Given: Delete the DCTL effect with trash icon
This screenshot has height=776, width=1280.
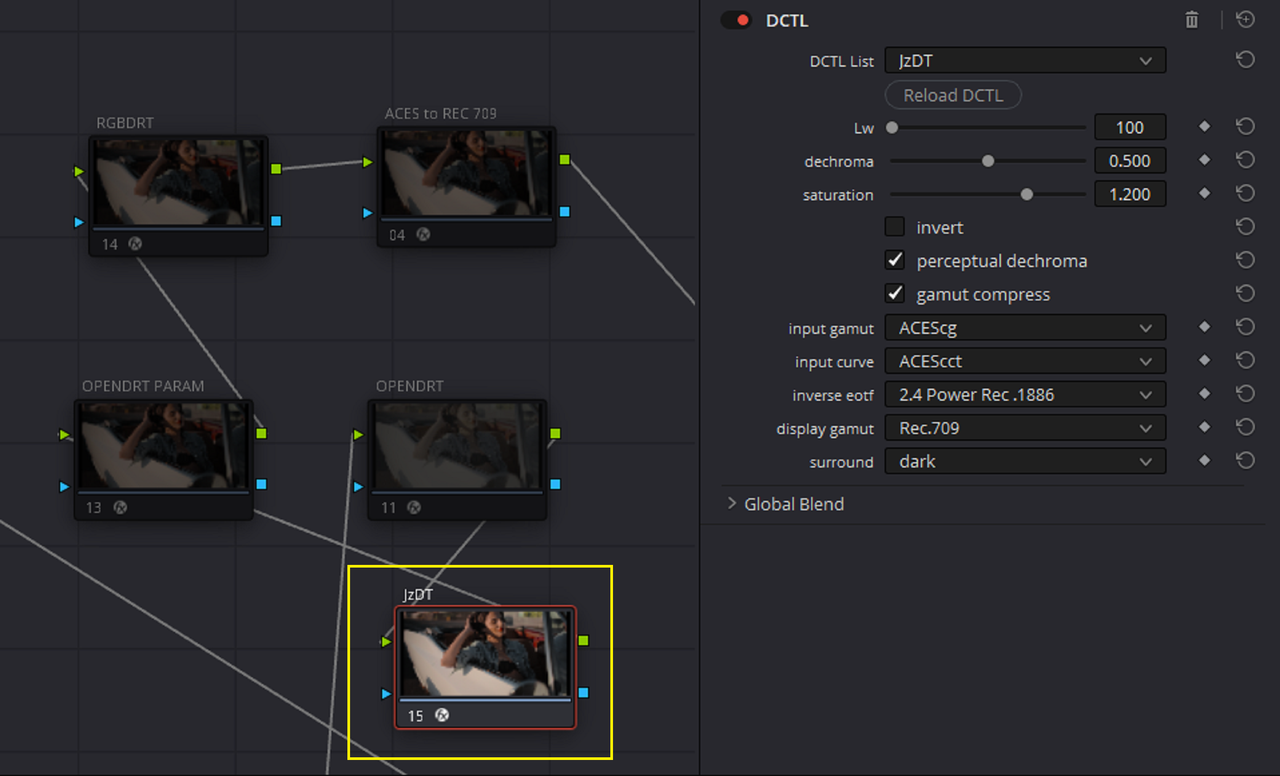Looking at the screenshot, I should (1191, 20).
